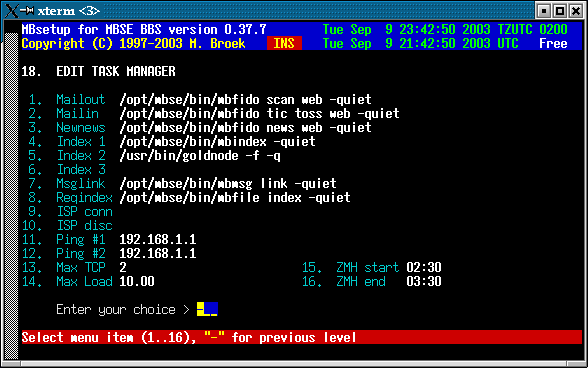The width and height of the screenshot is (588, 368).
Task: Select the Msglink menu entry
Action: coord(67,183)
